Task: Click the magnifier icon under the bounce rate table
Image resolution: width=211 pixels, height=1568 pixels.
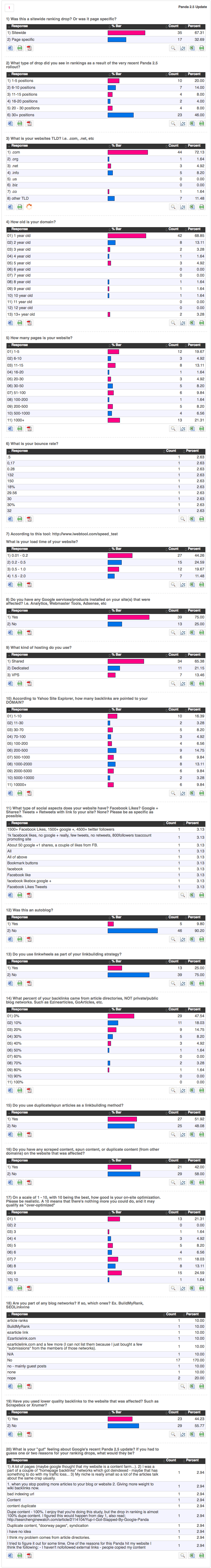Action: [182, 519]
